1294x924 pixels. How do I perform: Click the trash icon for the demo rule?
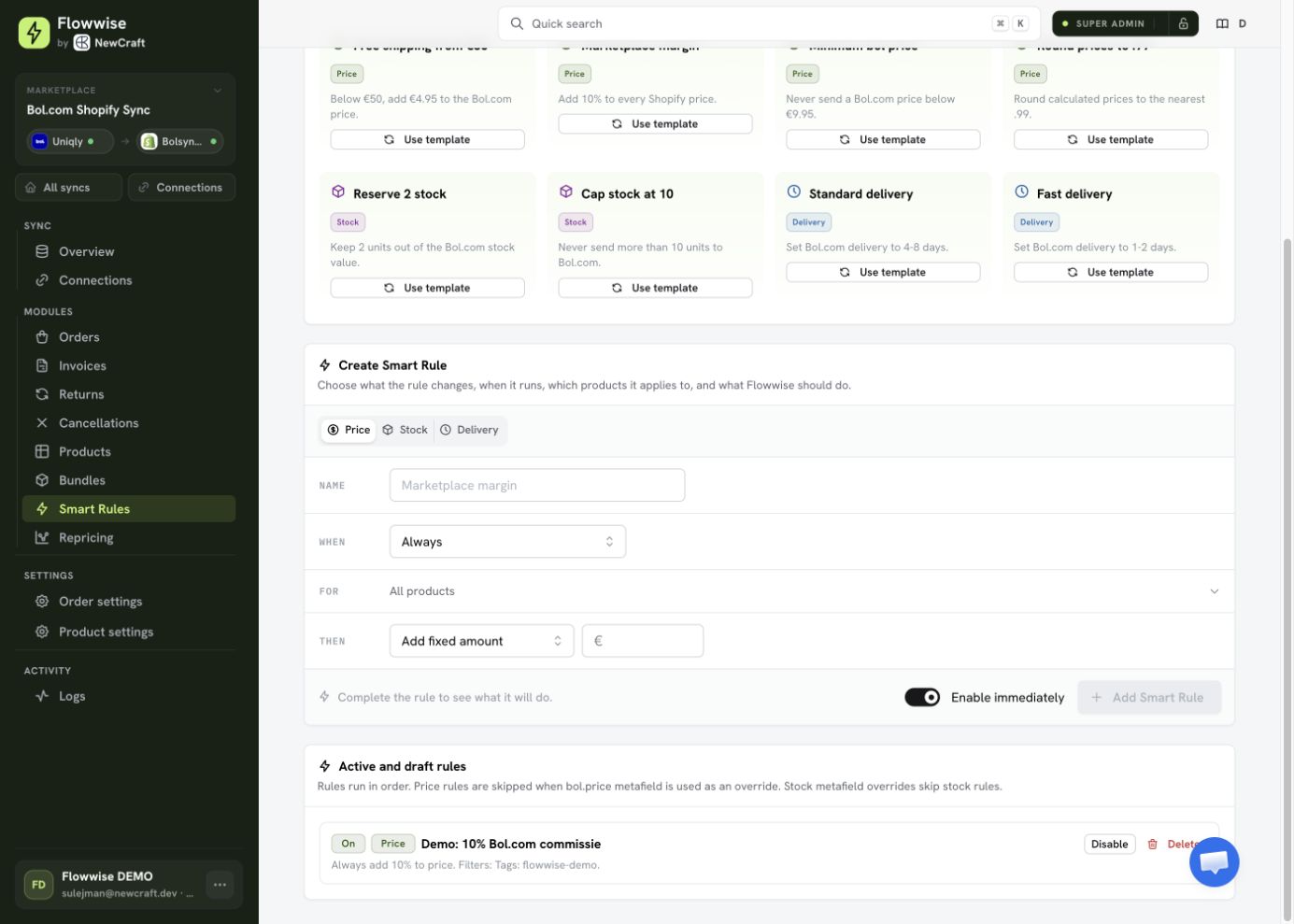tap(1152, 844)
